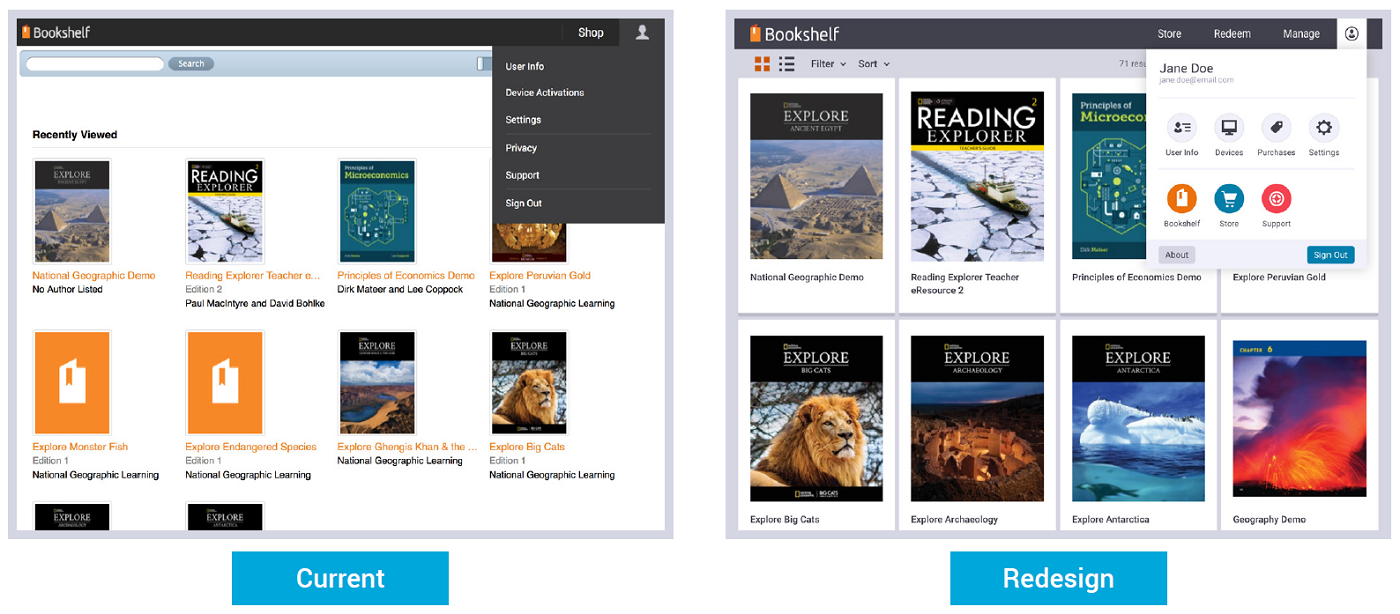Click the search input field in Current
1400x614 pixels.
pos(95,64)
